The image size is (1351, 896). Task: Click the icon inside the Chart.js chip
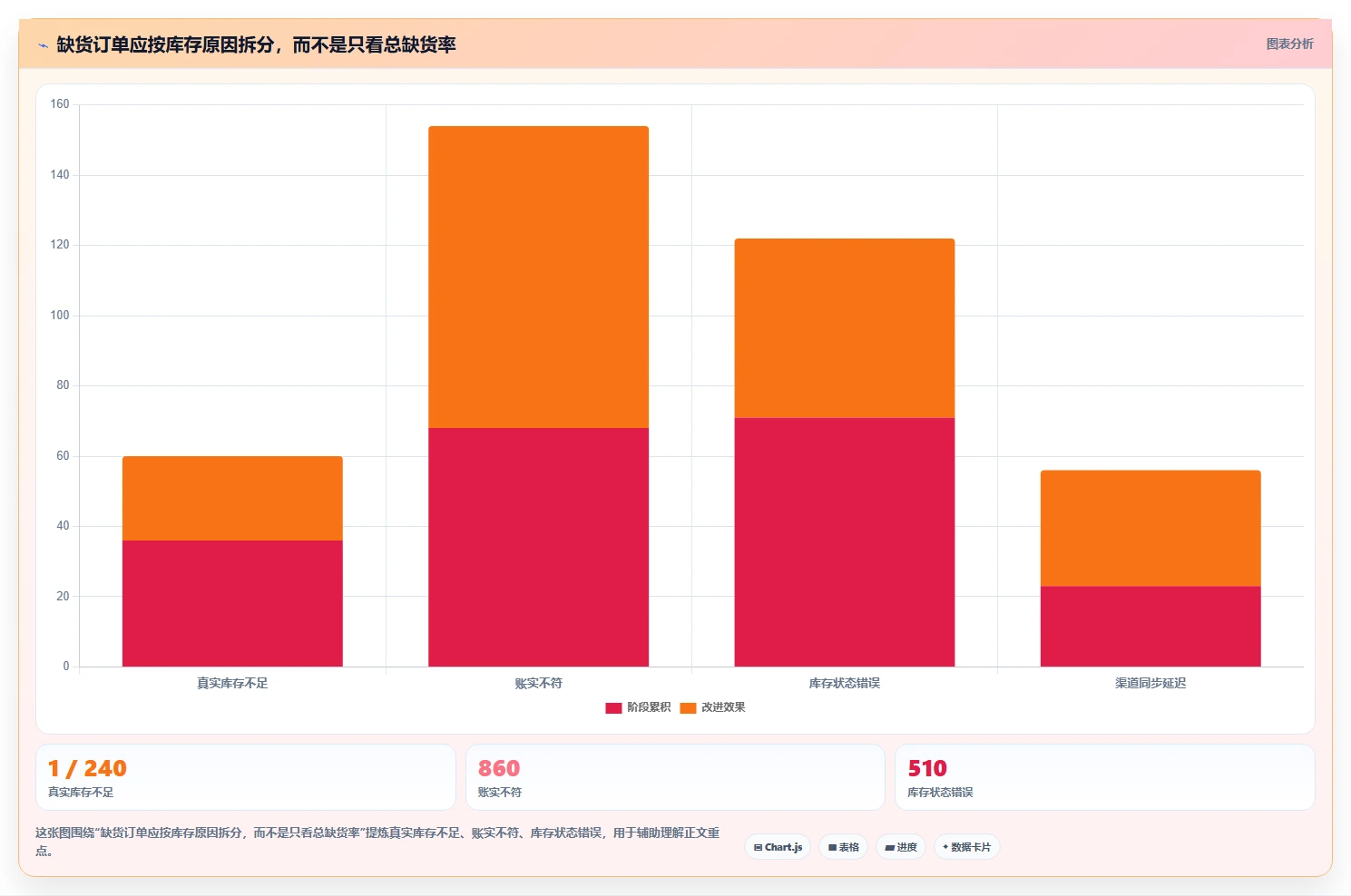(x=758, y=848)
